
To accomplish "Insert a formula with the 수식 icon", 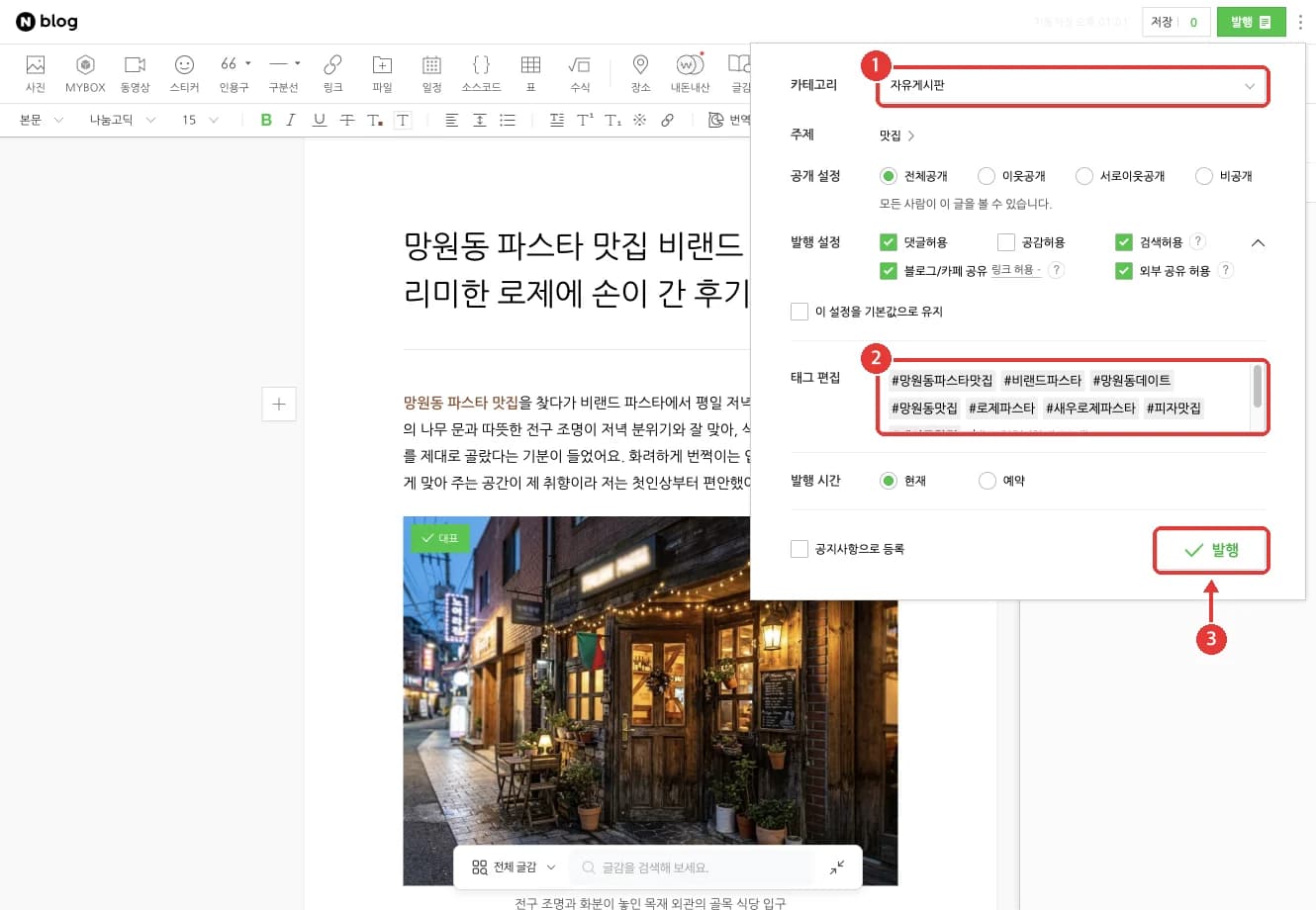I will click(580, 73).
